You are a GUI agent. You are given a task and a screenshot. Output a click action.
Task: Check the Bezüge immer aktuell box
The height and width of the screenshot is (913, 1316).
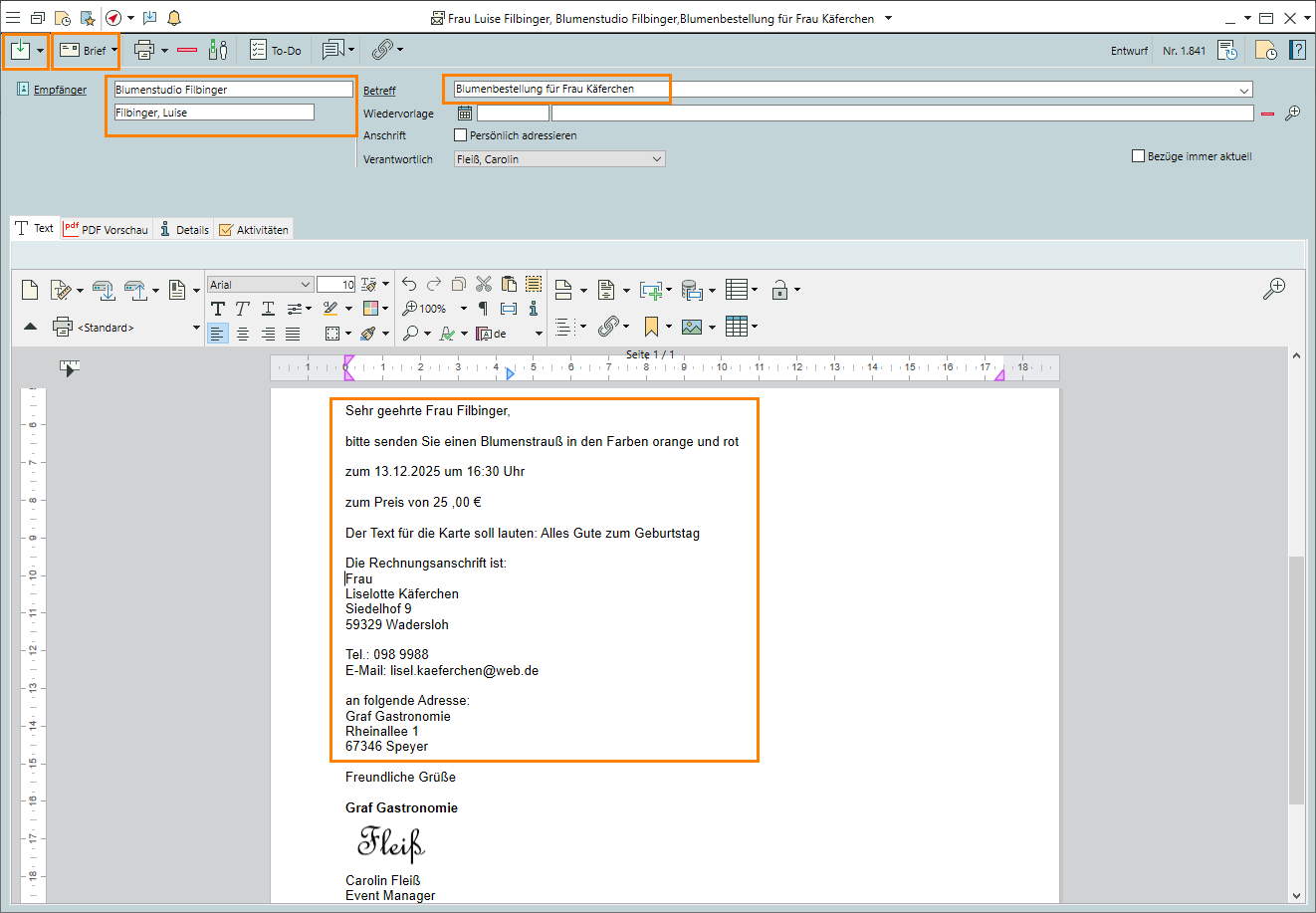[1138, 156]
